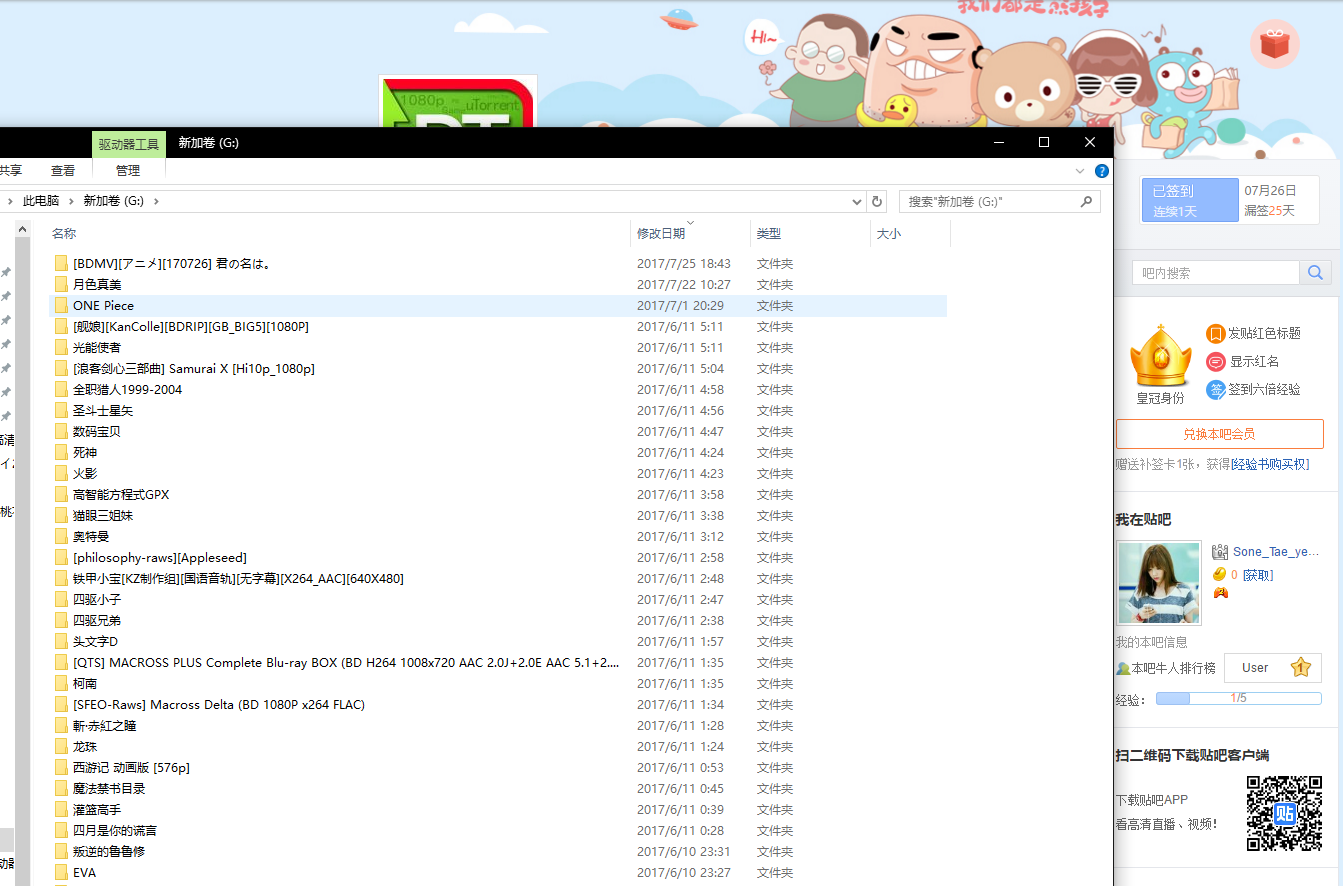The width and height of the screenshot is (1343, 886).
Task: Select the 舰娘 KanColle folder icon
Action: 62,327
